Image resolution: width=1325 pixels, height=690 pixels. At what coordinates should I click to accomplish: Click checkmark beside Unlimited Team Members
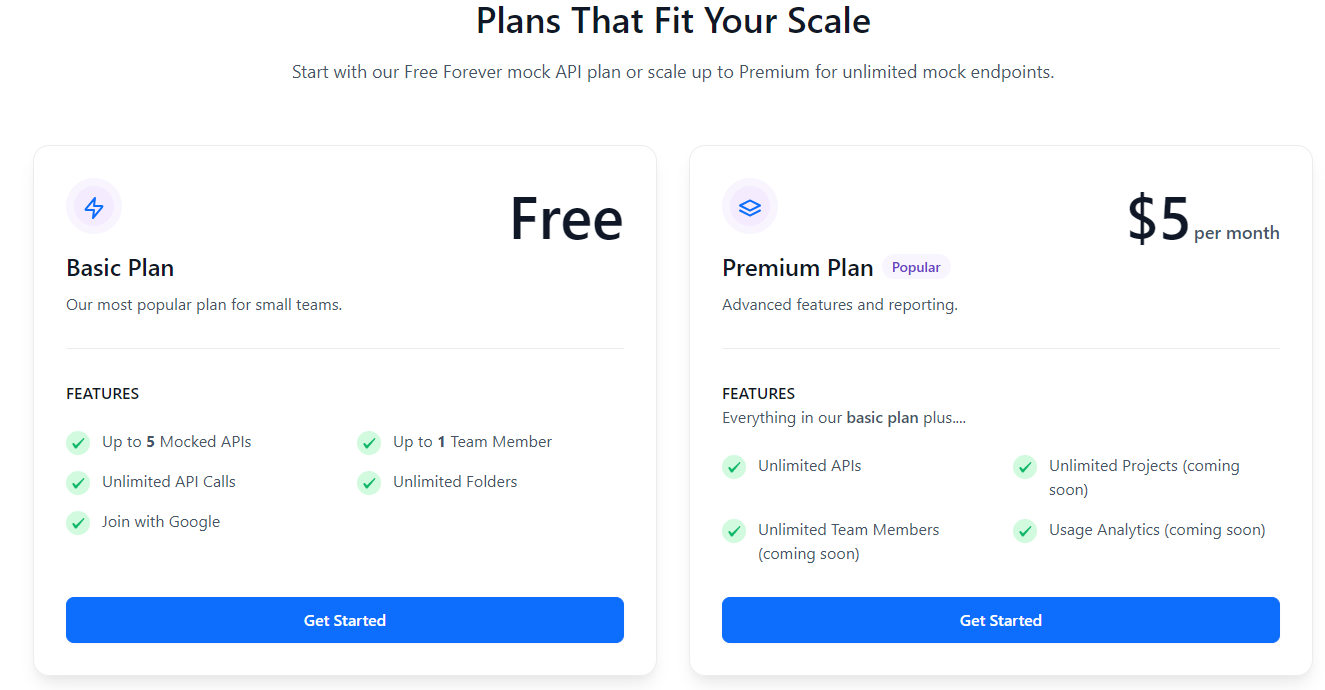(x=734, y=530)
